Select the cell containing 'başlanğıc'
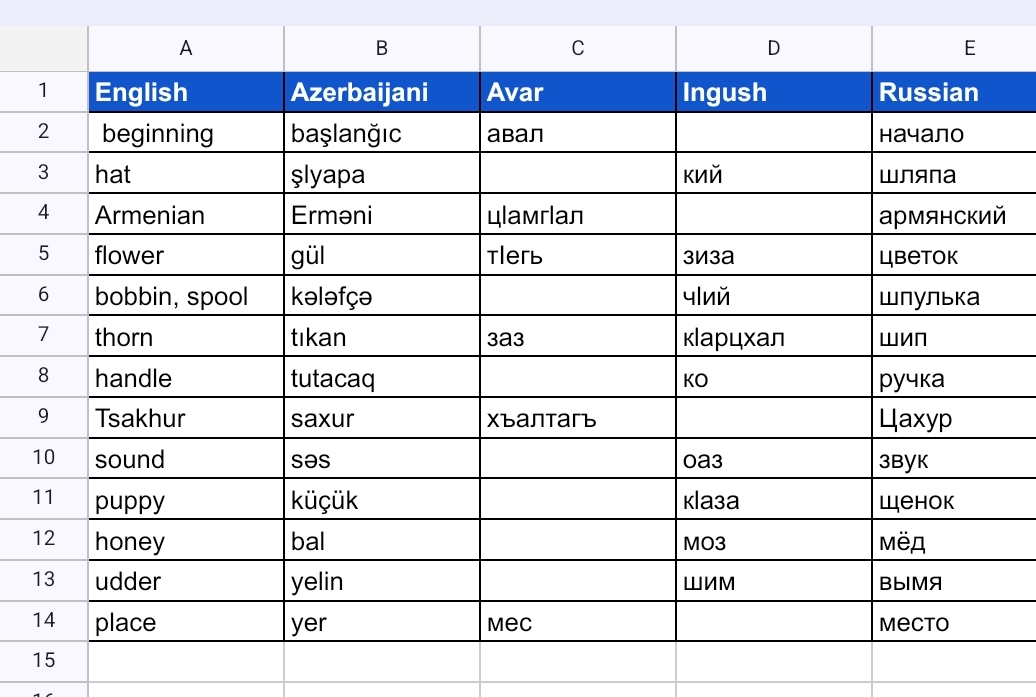The image size is (1036, 697). point(382,133)
